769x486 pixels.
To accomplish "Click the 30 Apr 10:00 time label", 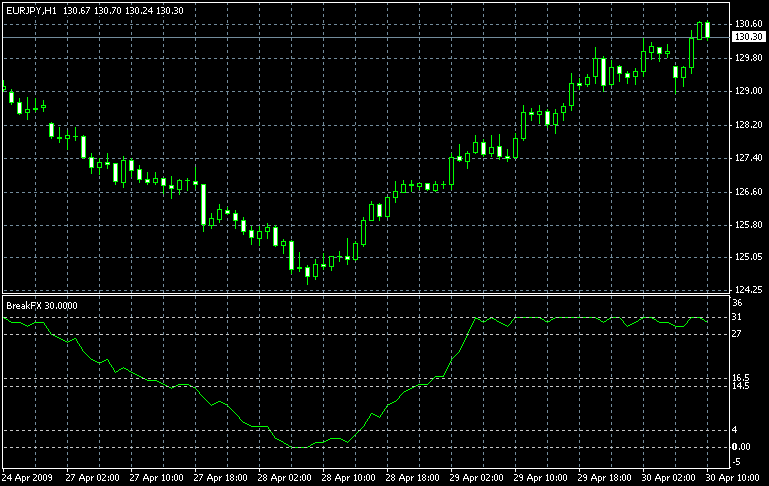I will click(733, 478).
